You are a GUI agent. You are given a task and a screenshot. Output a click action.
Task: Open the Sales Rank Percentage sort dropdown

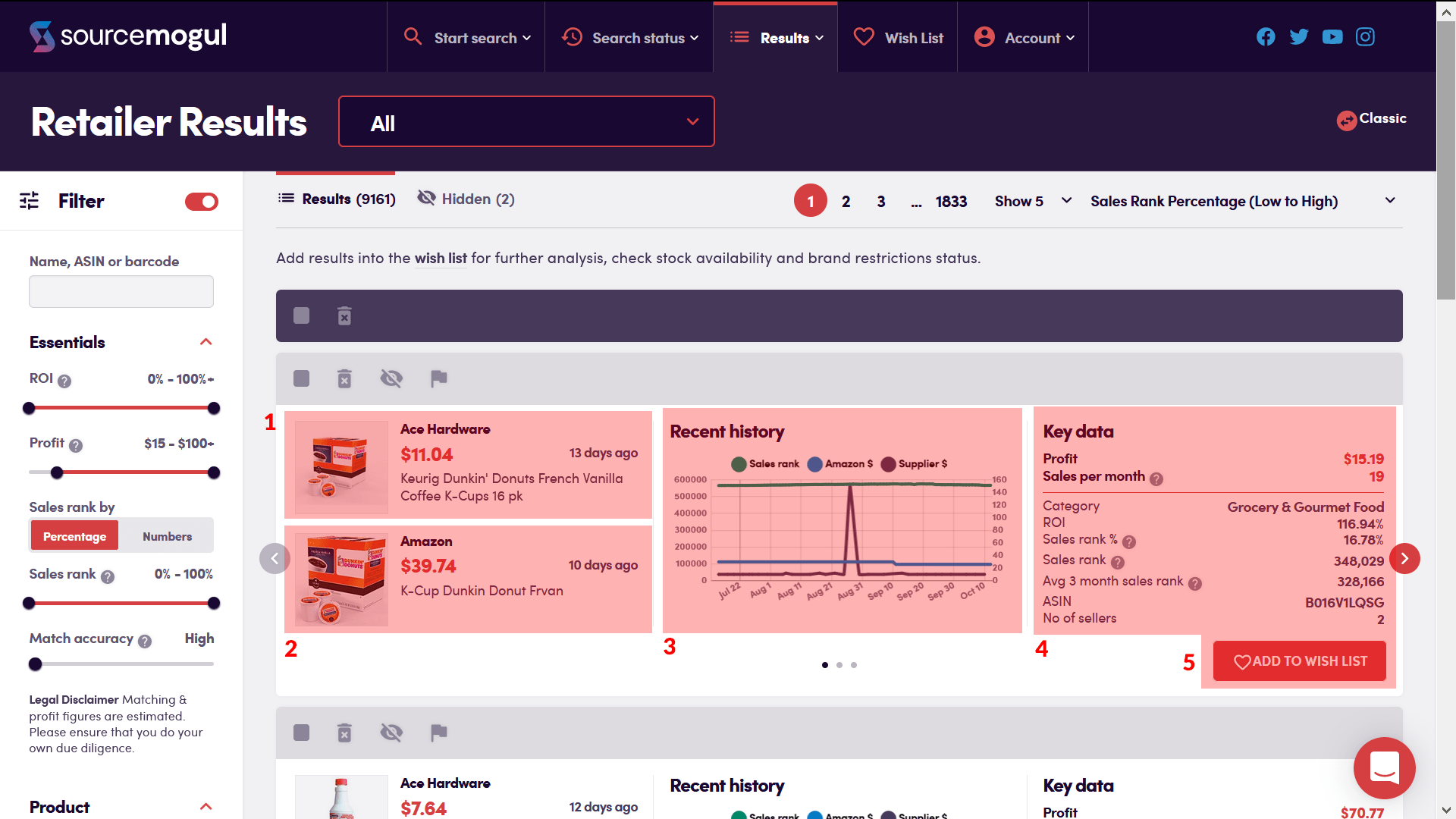1243,201
